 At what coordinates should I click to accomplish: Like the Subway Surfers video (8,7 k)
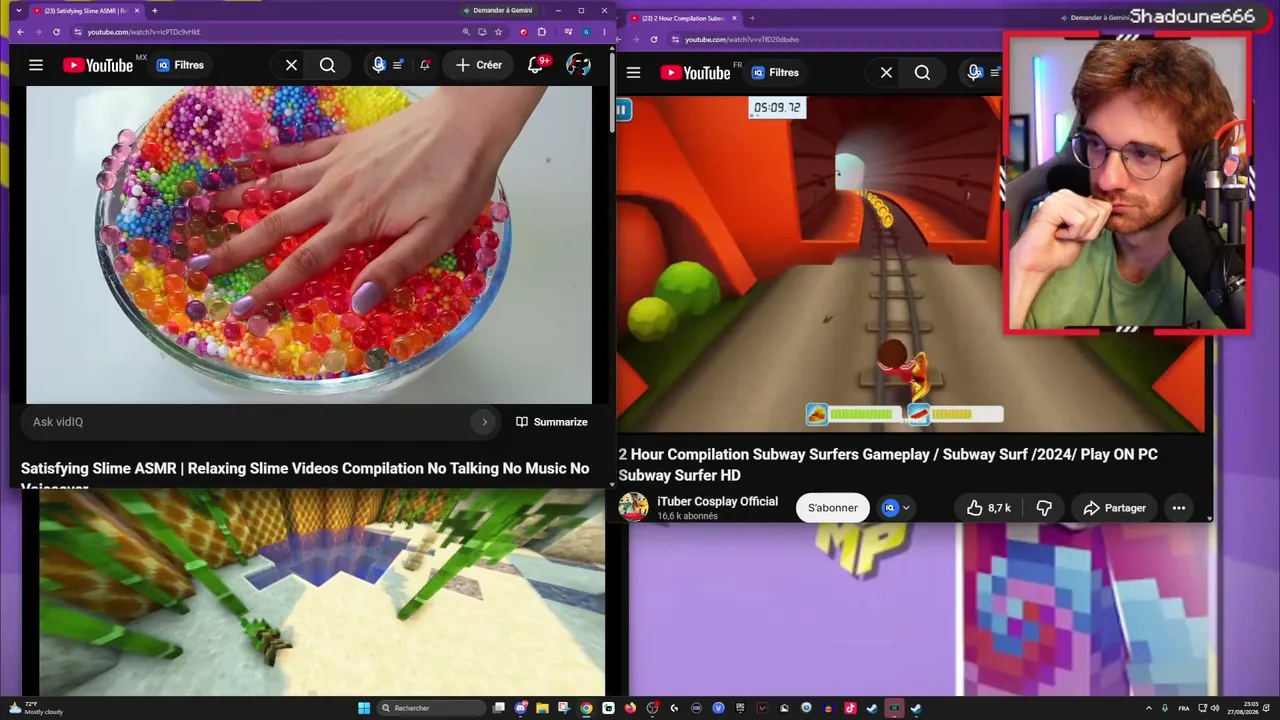coord(987,508)
